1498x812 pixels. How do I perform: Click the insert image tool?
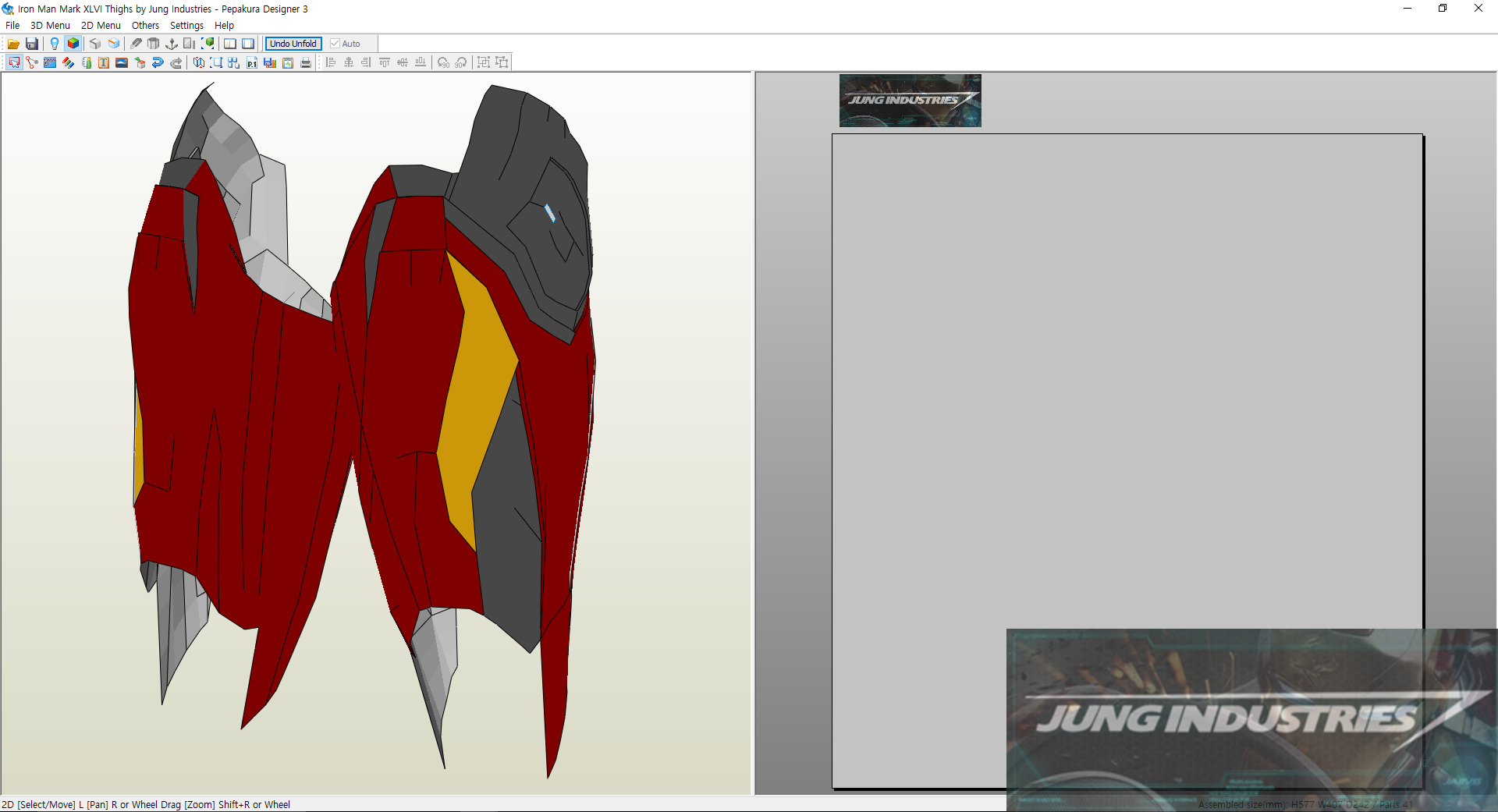pyautogui.click(x=122, y=62)
